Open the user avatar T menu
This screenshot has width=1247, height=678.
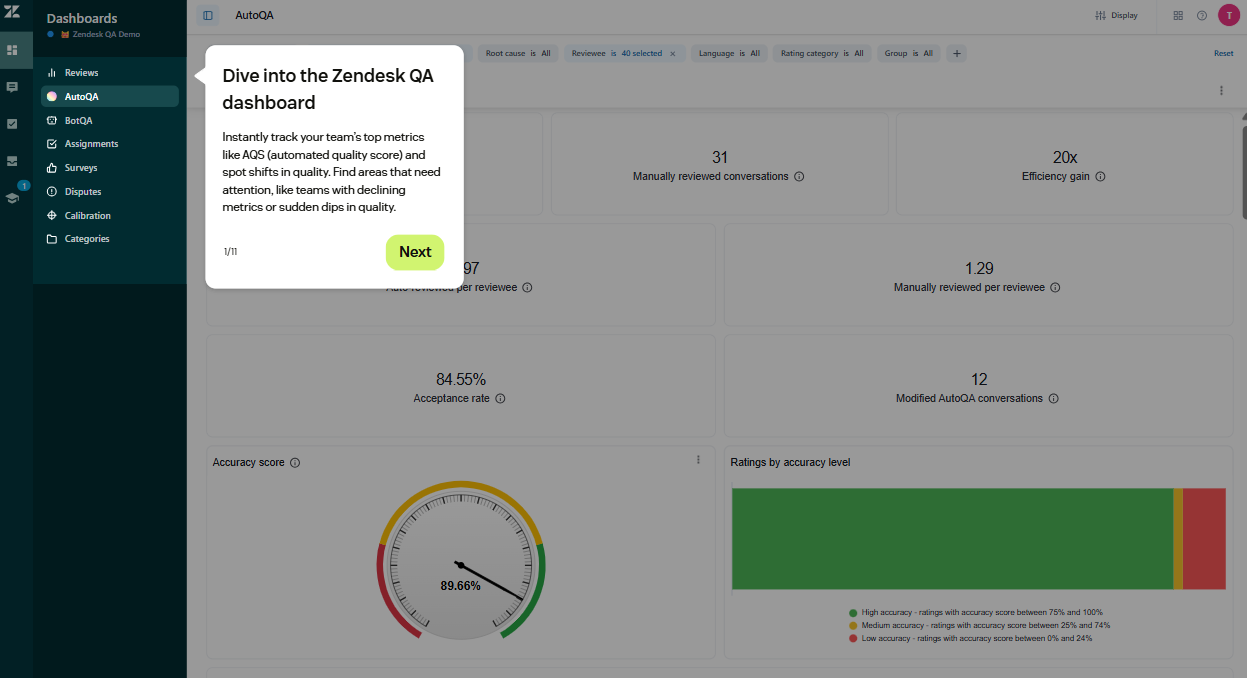1228,15
